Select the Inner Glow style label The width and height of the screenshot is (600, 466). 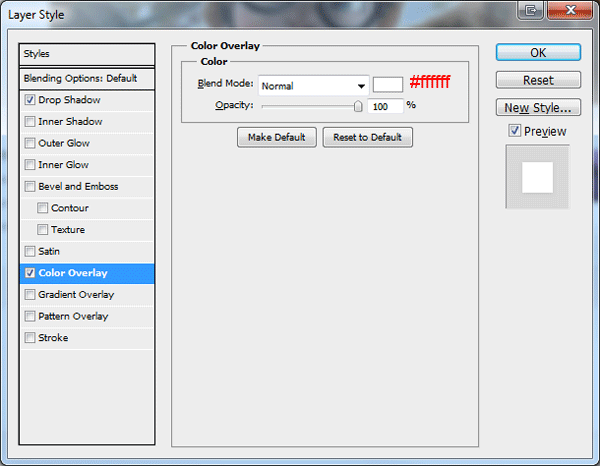[x=64, y=165]
